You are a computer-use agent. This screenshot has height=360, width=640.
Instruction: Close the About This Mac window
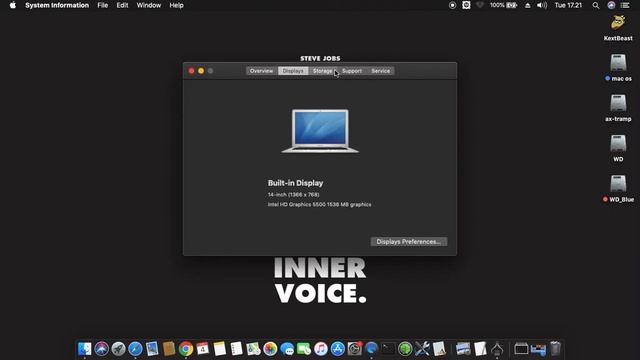click(x=191, y=71)
